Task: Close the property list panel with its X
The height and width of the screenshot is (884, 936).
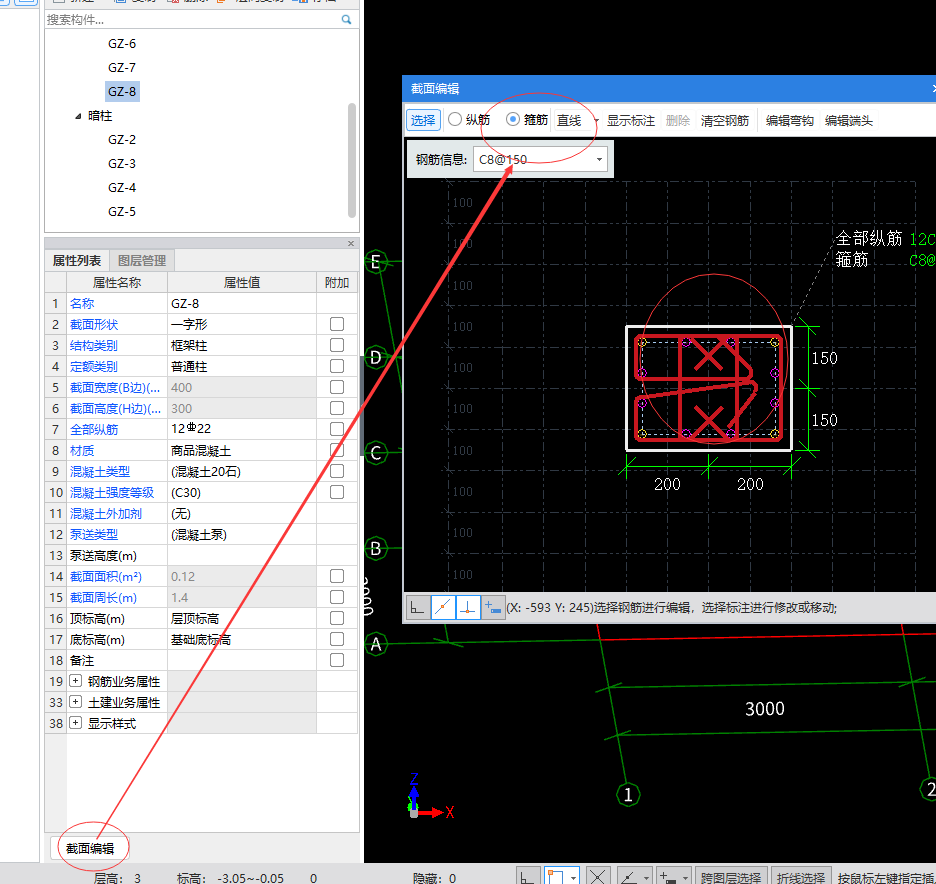Action: click(351, 243)
